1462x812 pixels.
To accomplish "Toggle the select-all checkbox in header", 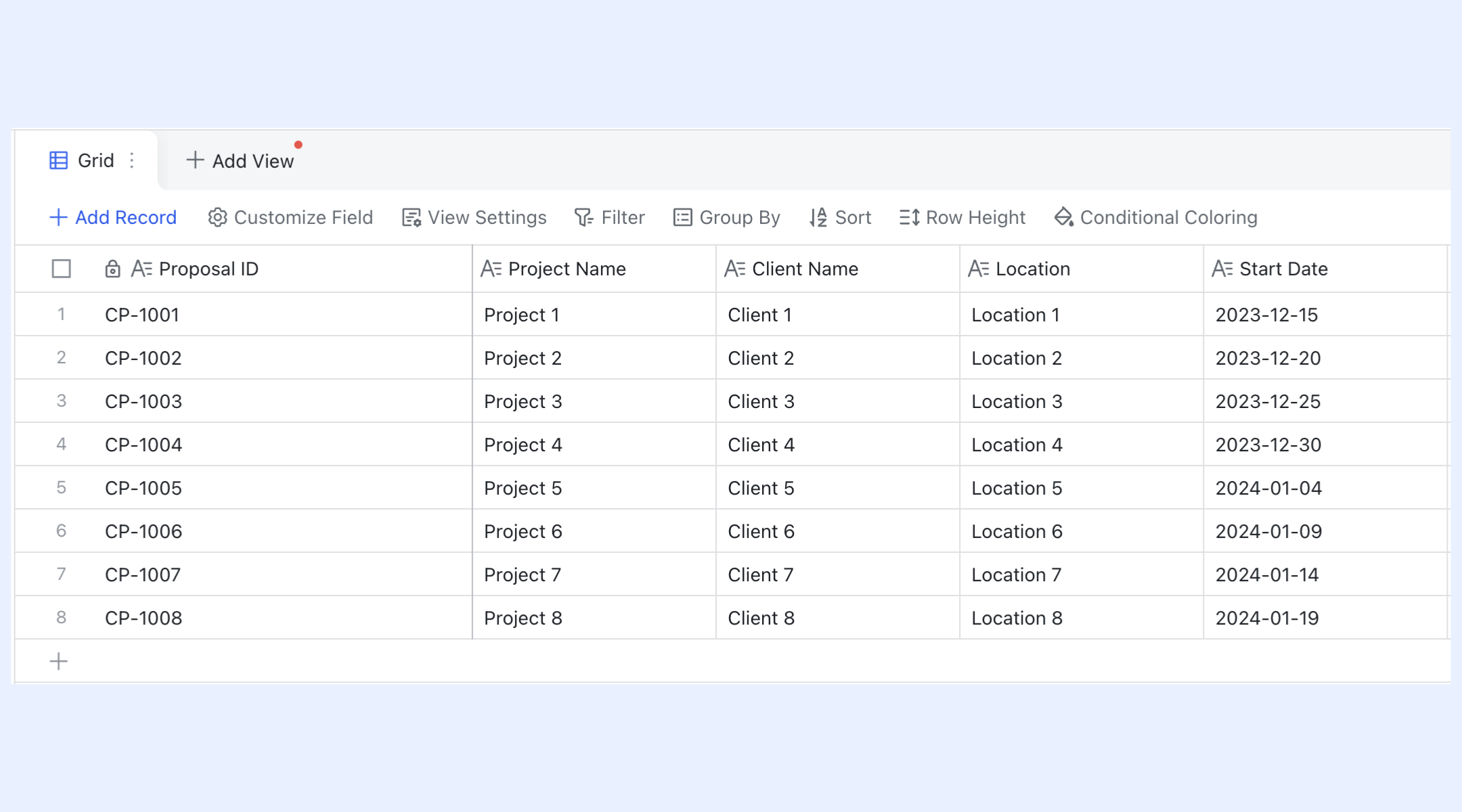I will [62, 269].
